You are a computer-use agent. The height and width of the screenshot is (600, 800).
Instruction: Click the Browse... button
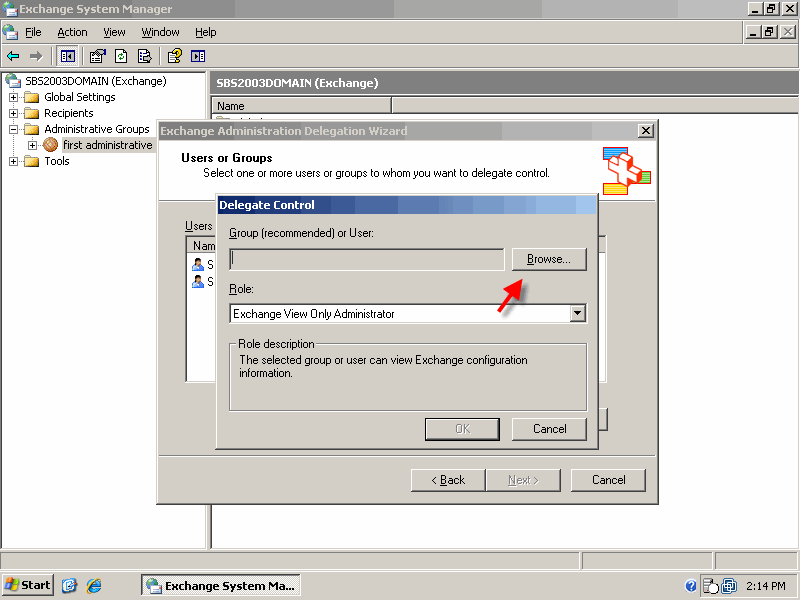coord(549,259)
